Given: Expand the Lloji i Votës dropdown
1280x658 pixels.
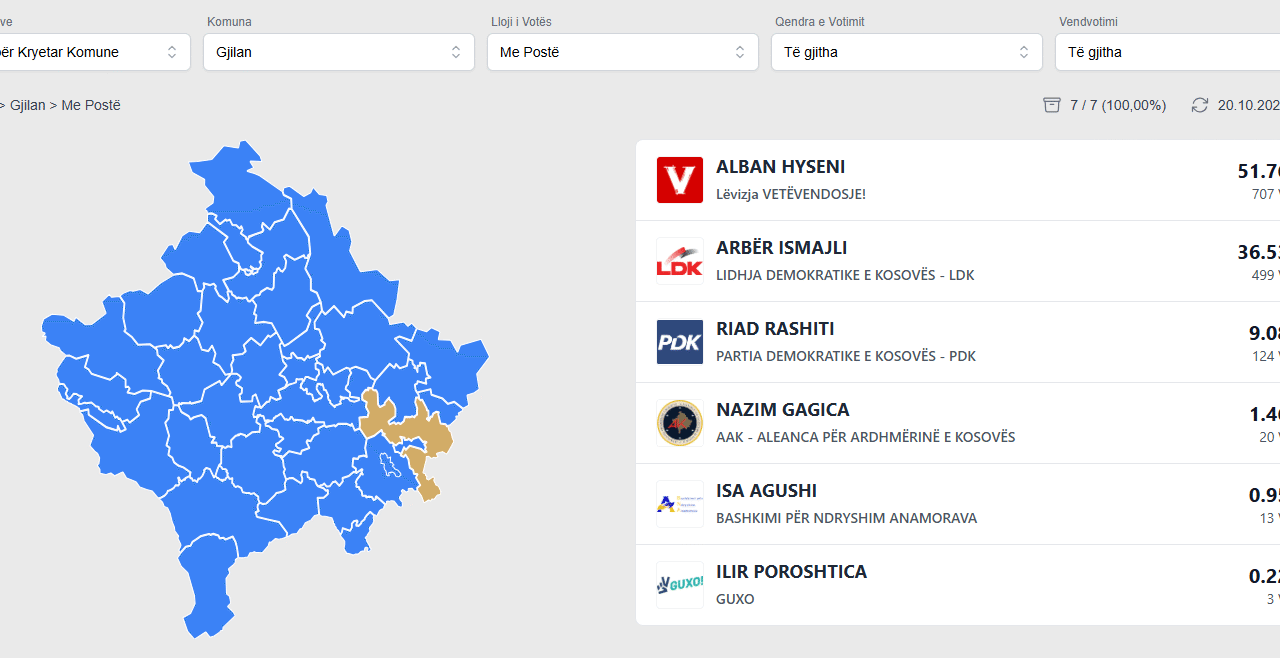Looking at the screenshot, I should point(622,52).
